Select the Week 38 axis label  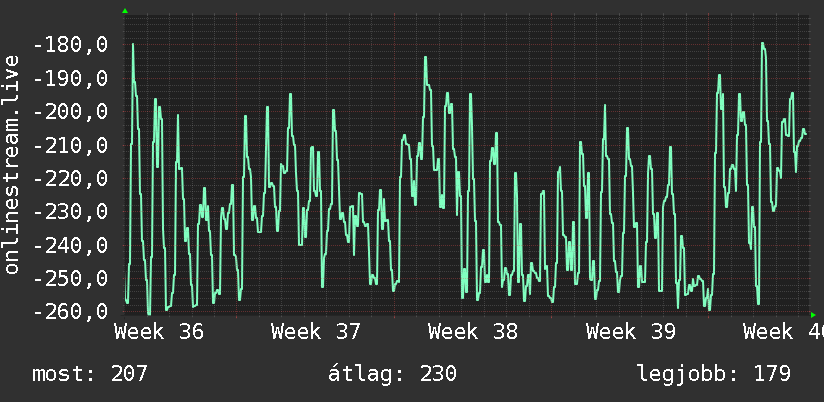point(473,332)
